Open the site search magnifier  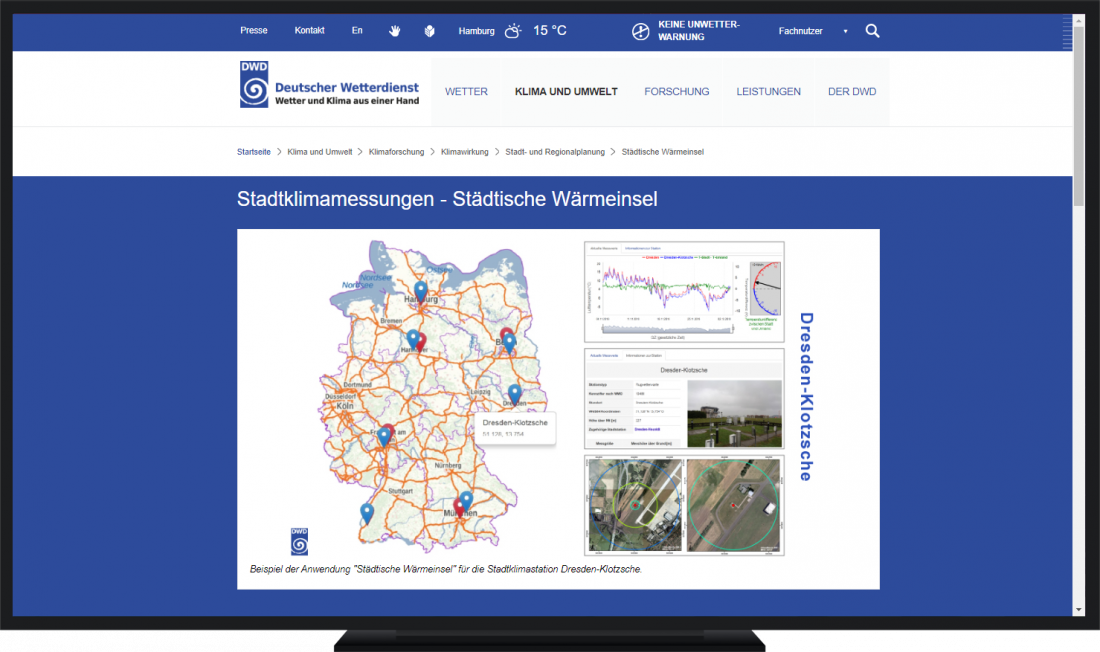(x=872, y=30)
